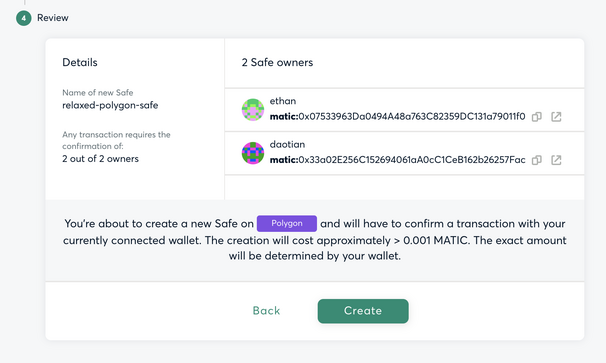Click the Details heading
606x363 pixels.
80,62
